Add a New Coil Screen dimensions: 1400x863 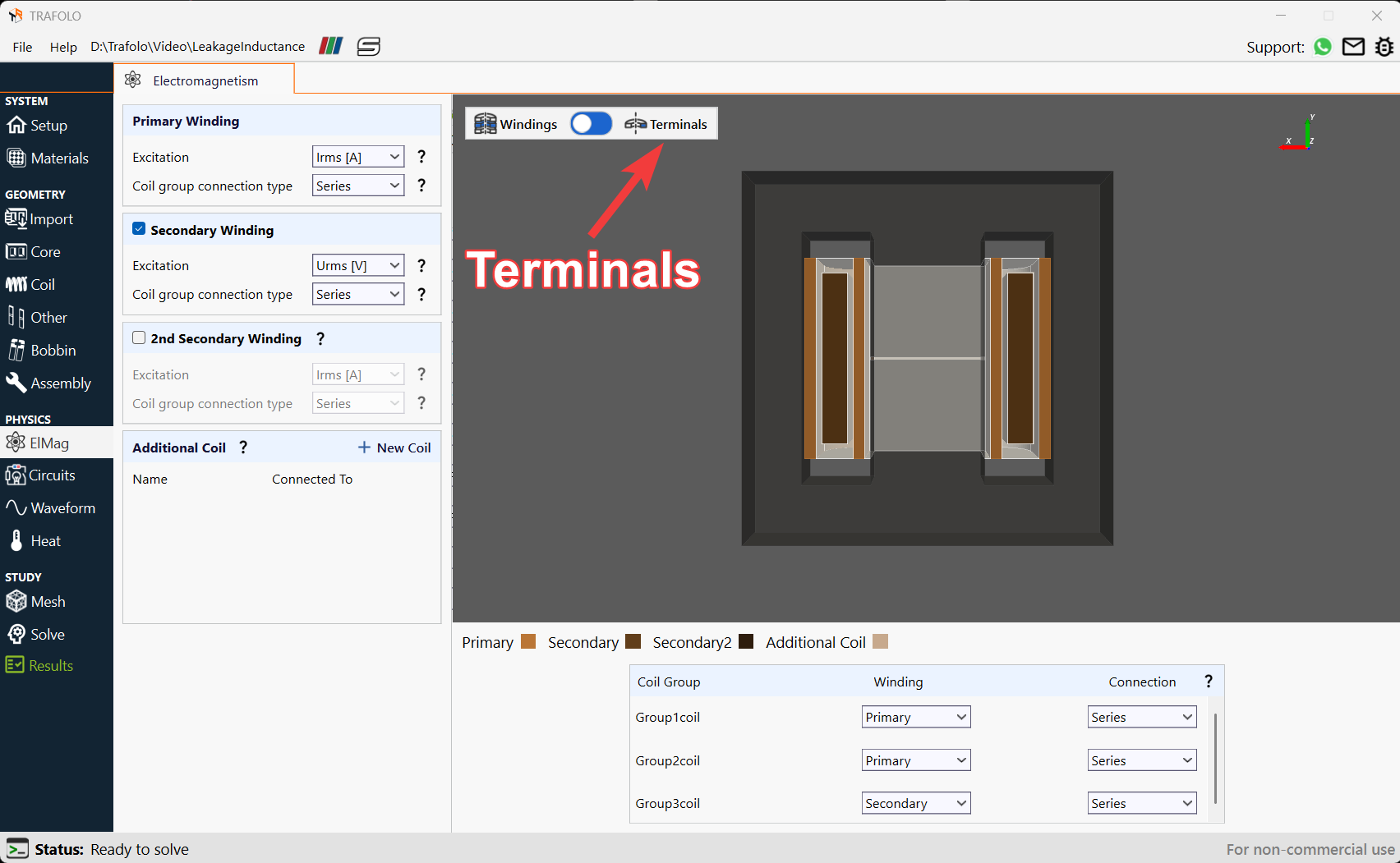[394, 448]
